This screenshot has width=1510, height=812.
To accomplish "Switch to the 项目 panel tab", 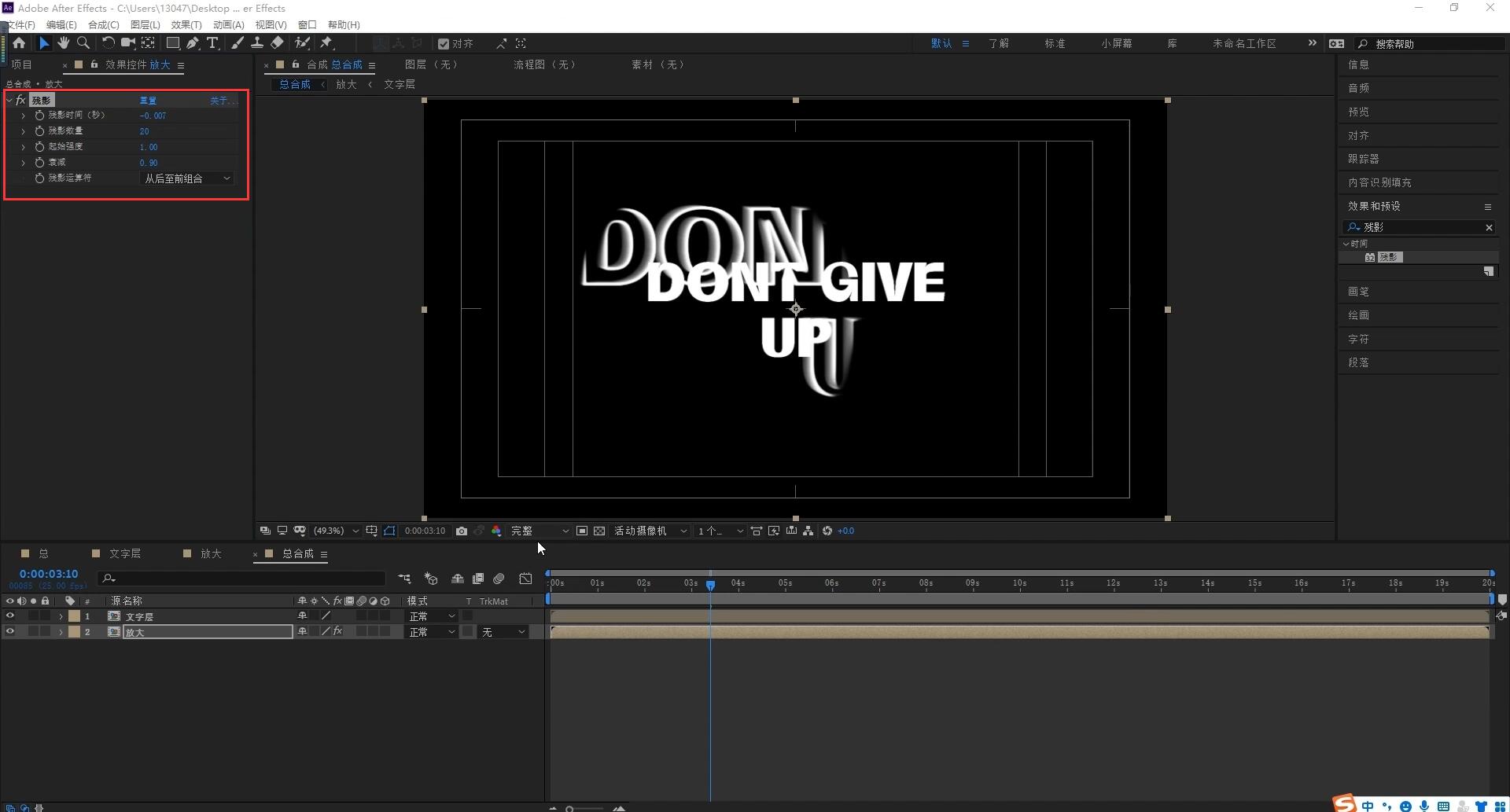I will pyautogui.click(x=22, y=65).
